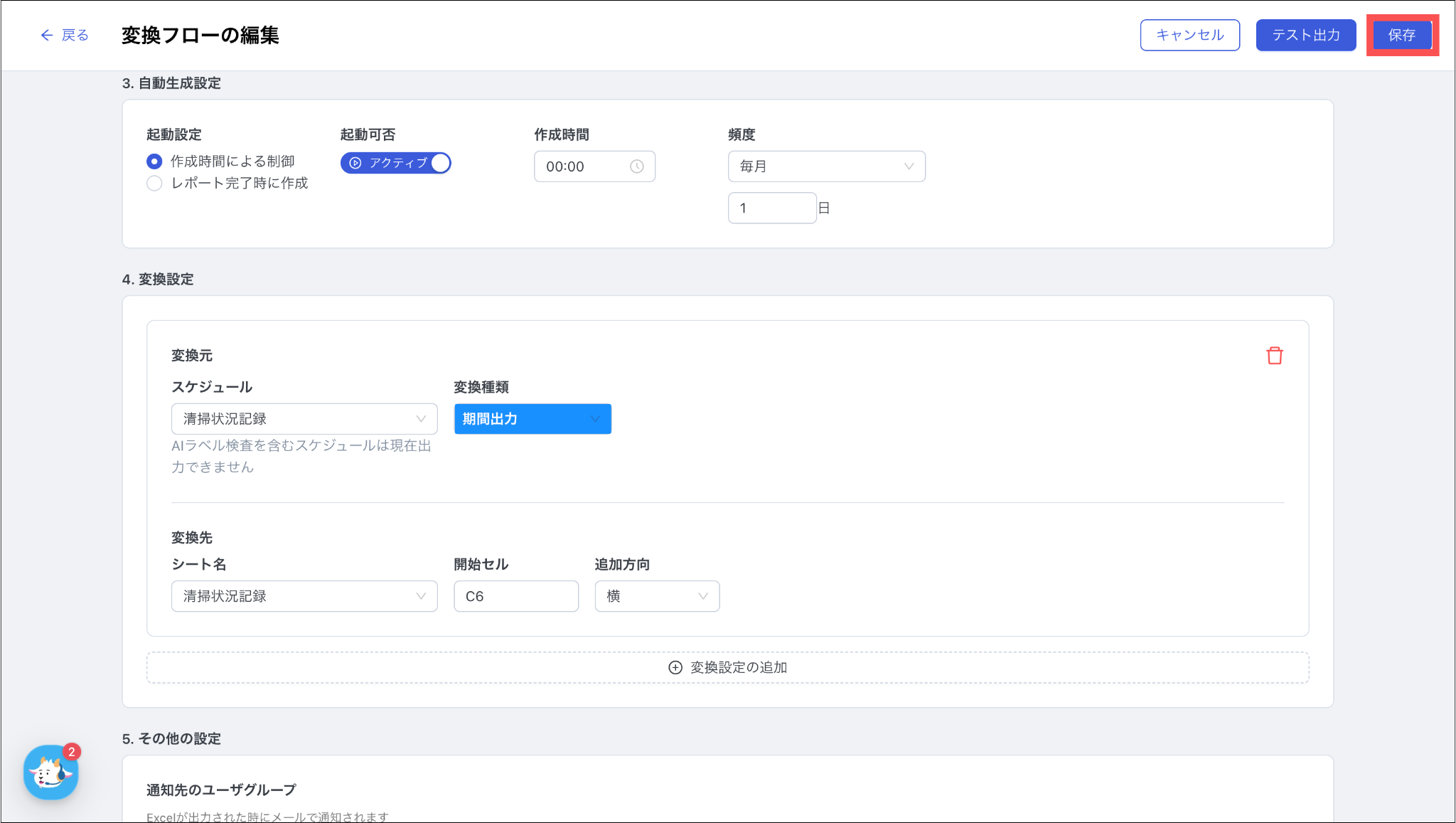This screenshot has height=823, width=1456.
Task: Click the キャンセル button
Action: (1189, 35)
